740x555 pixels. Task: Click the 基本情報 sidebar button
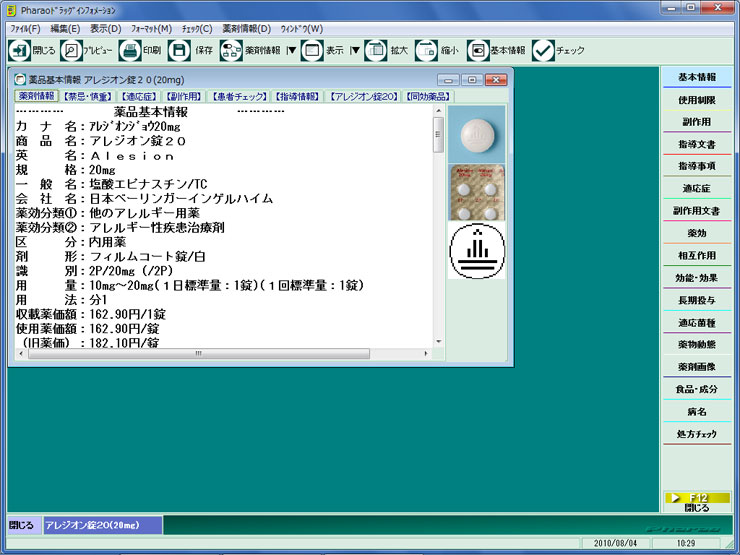(x=697, y=77)
